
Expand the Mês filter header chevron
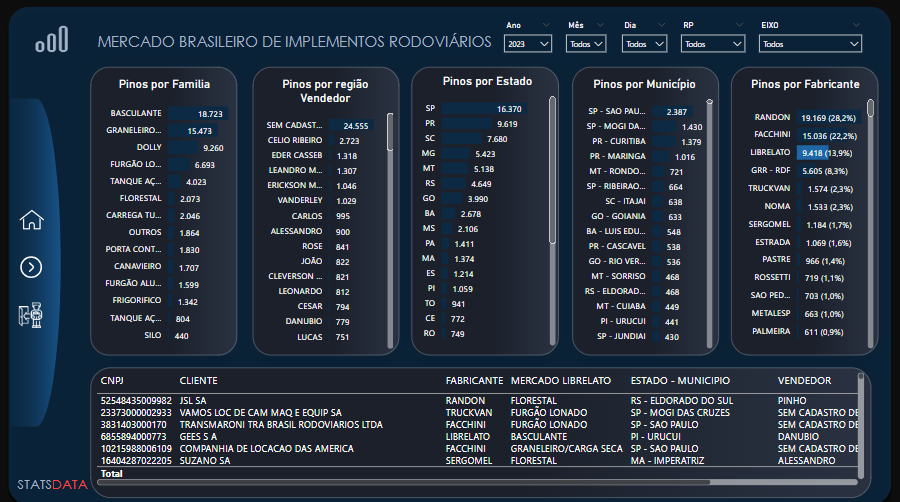[600, 25]
